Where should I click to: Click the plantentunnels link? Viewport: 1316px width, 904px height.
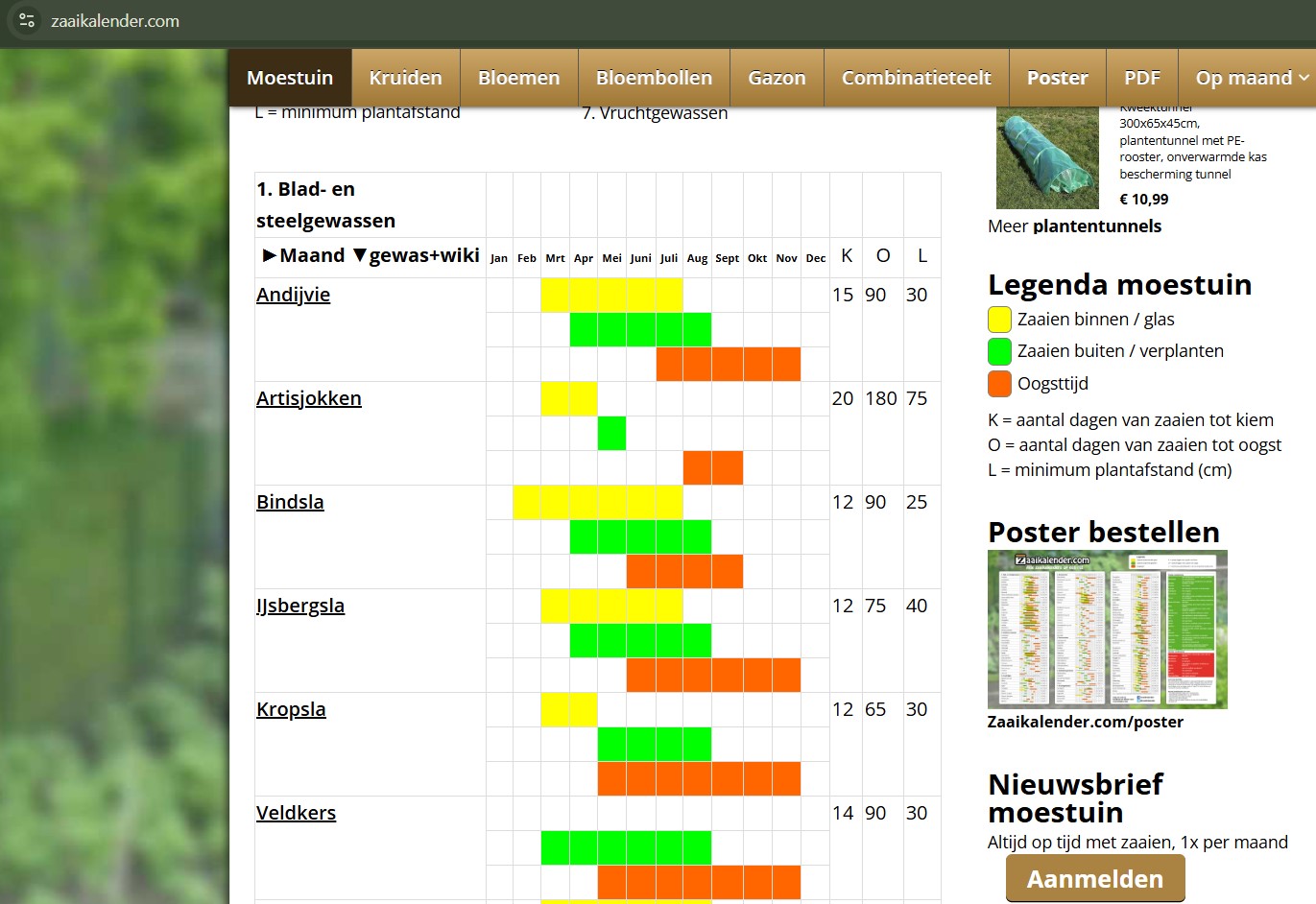[1097, 226]
